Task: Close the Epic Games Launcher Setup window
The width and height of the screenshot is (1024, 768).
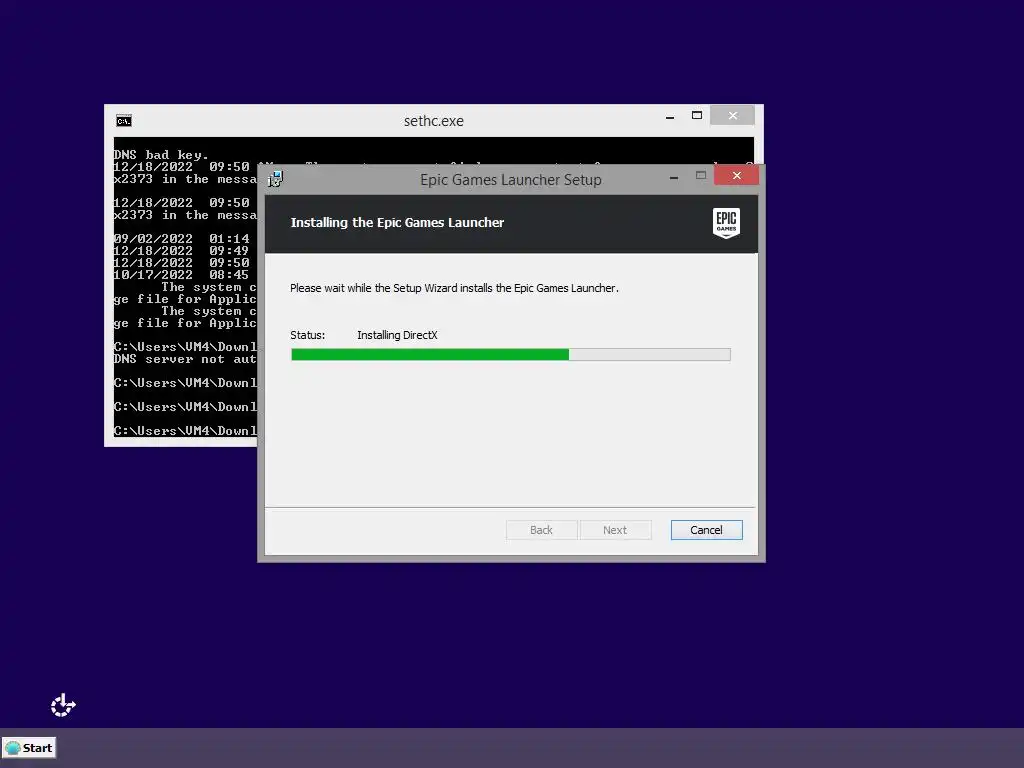Action: click(x=736, y=175)
